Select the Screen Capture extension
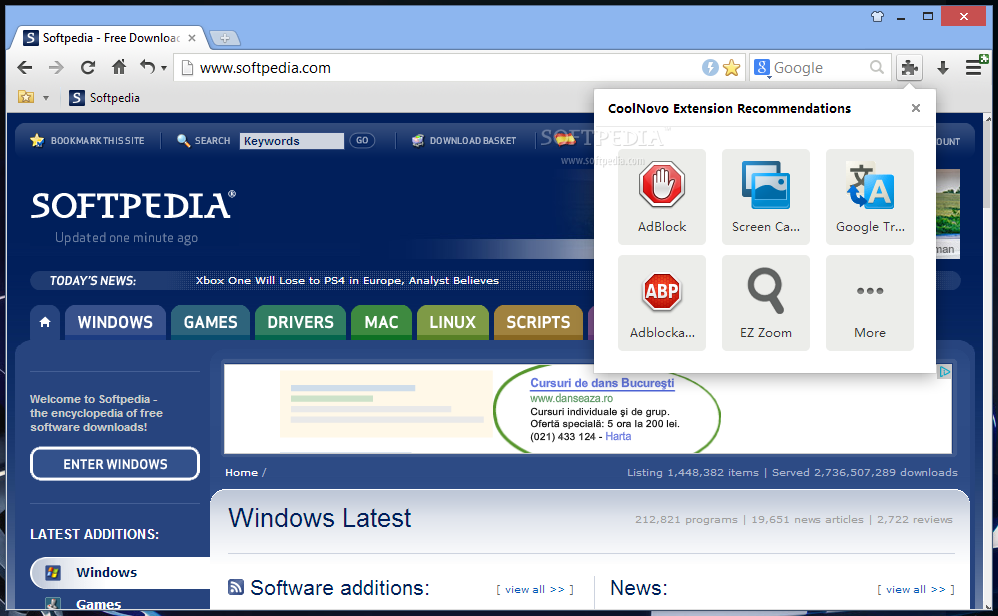The height and width of the screenshot is (616, 998). (x=766, y=197)
